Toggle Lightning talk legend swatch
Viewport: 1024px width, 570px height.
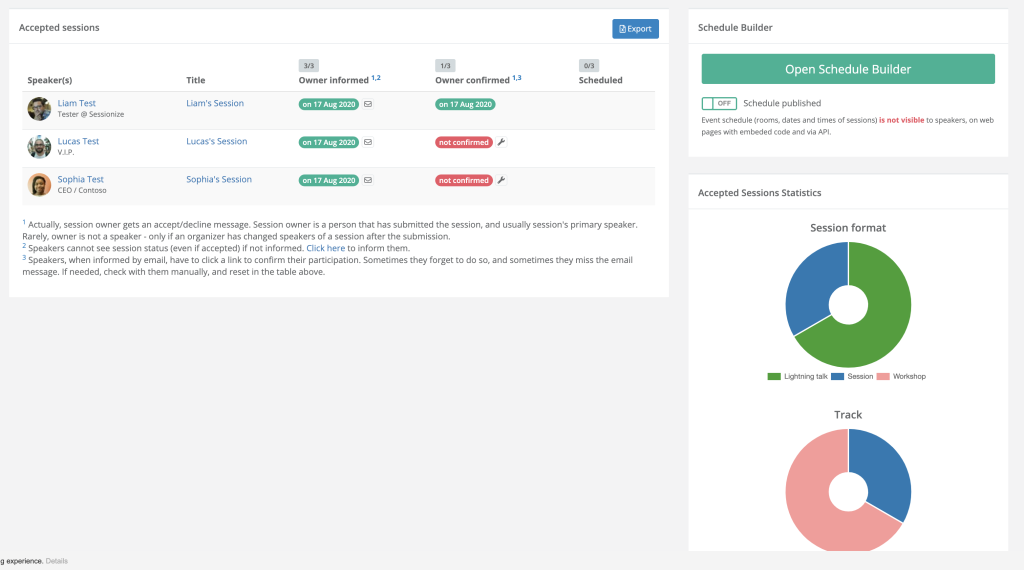click(774, 376)
